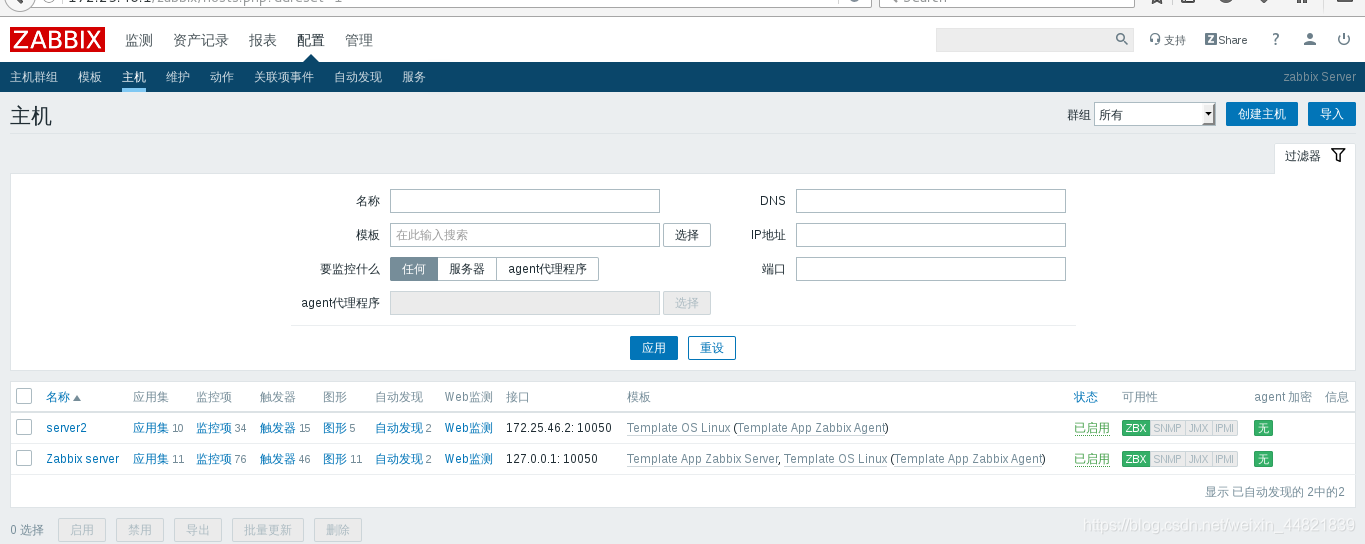Viewport: 1365px width, 544px height.
Task: Focus the 名称 filter input
Action: click(x=525, y=201)
